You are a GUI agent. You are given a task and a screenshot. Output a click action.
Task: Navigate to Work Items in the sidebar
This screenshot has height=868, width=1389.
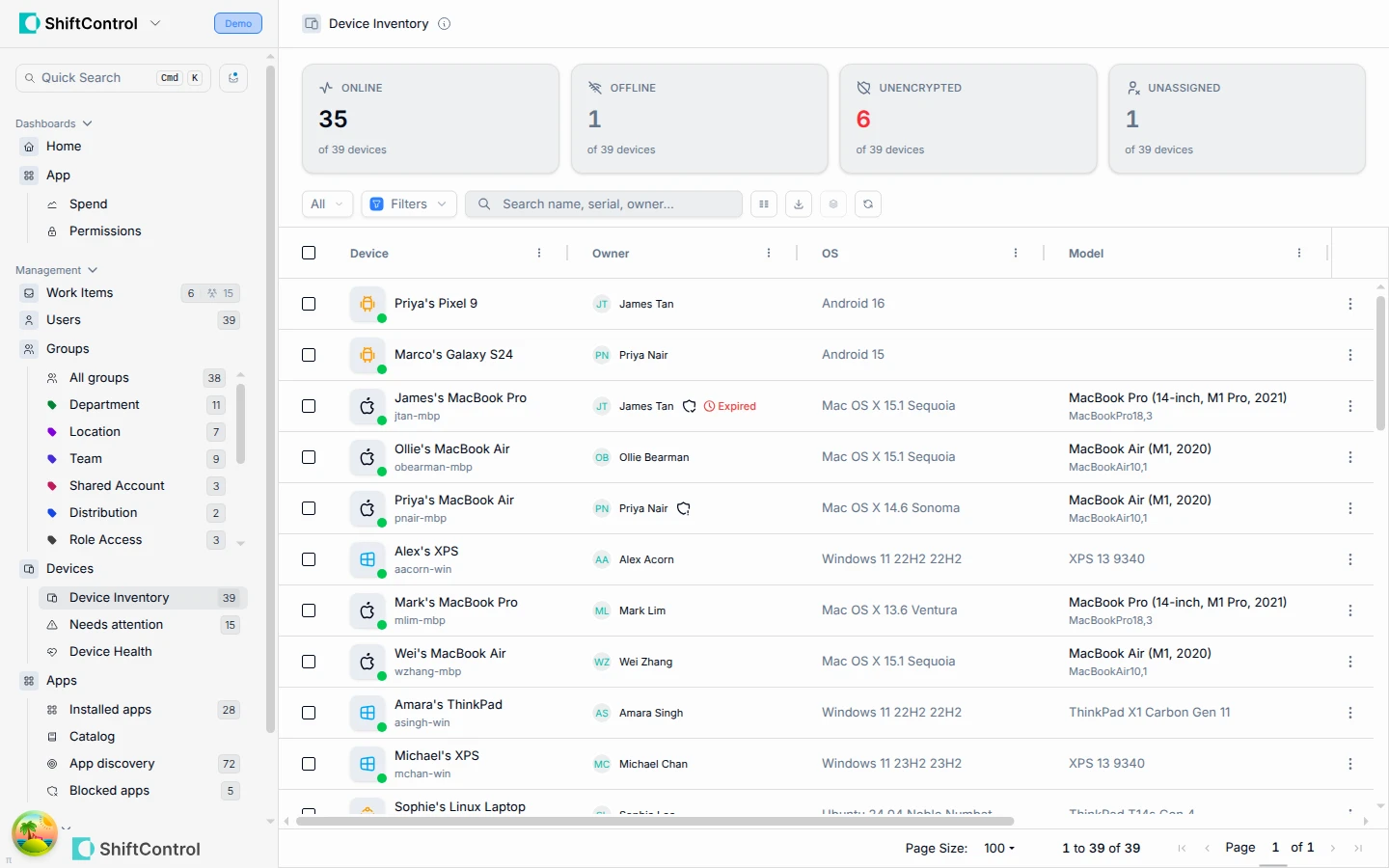(131, 293)
